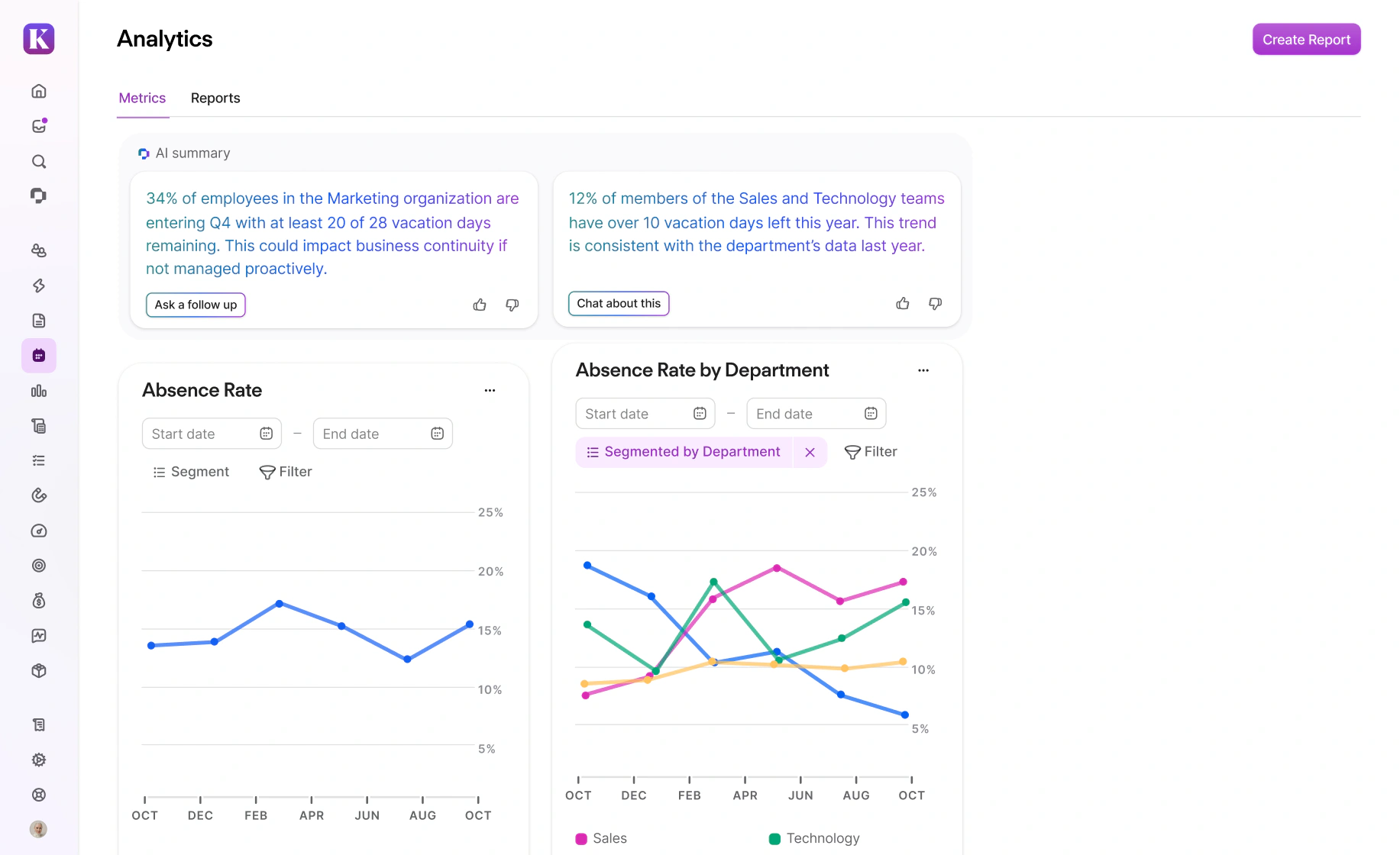Screen dimensions: 1400x855
Task: Click the pink APR peak point on department chart
Action: coord(777,568)
